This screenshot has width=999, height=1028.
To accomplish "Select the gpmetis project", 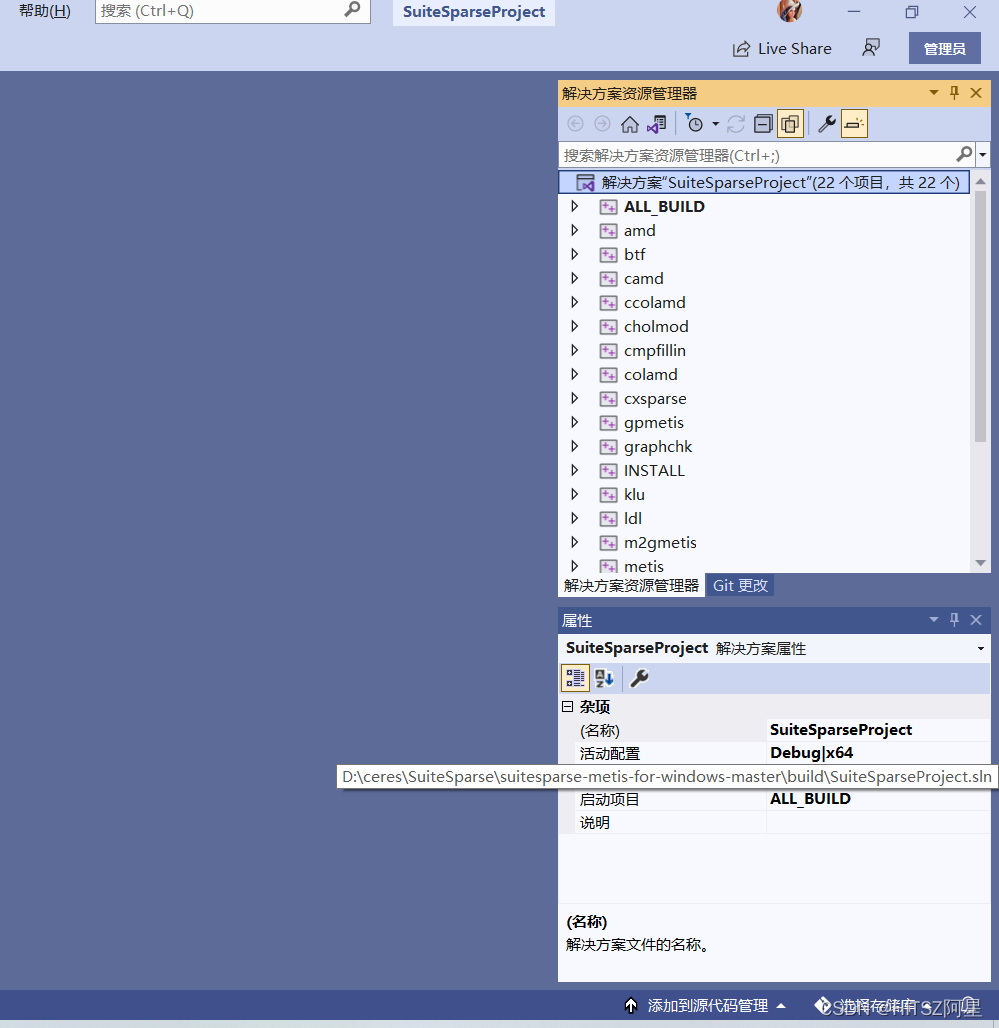I will [654, 423].
